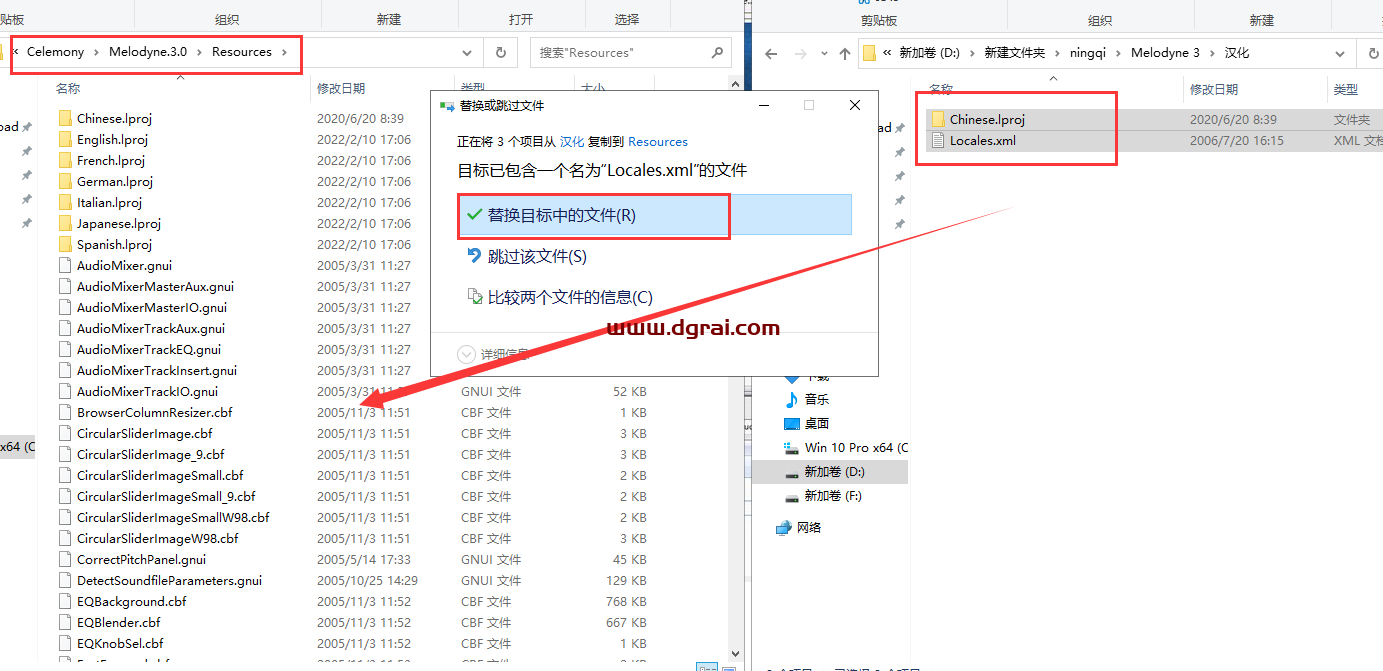The height and width of the screenshot is (671, 1383).
Task: Select 新加卷 (D:) in the navigation pane
Action: (x=835, y=471)
